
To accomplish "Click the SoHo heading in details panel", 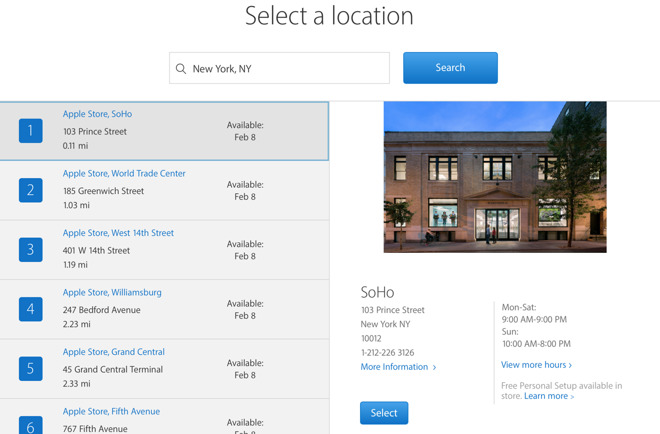I will (377, 292).
